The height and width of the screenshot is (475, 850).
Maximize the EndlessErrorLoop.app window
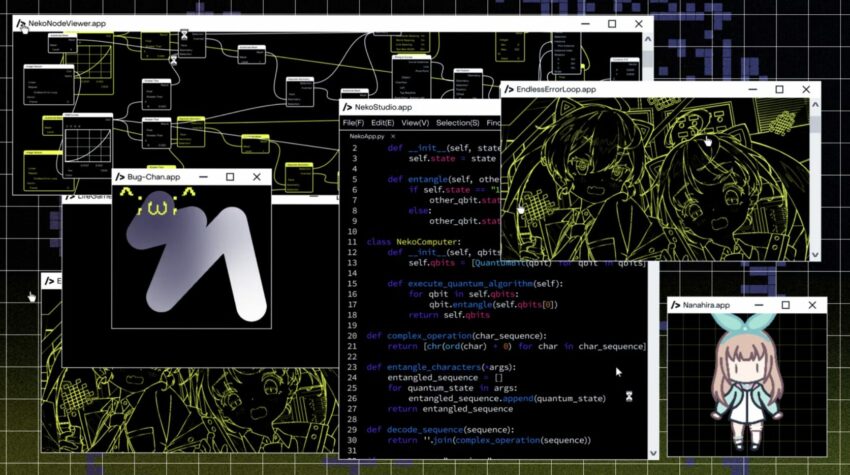pos(780,89)
